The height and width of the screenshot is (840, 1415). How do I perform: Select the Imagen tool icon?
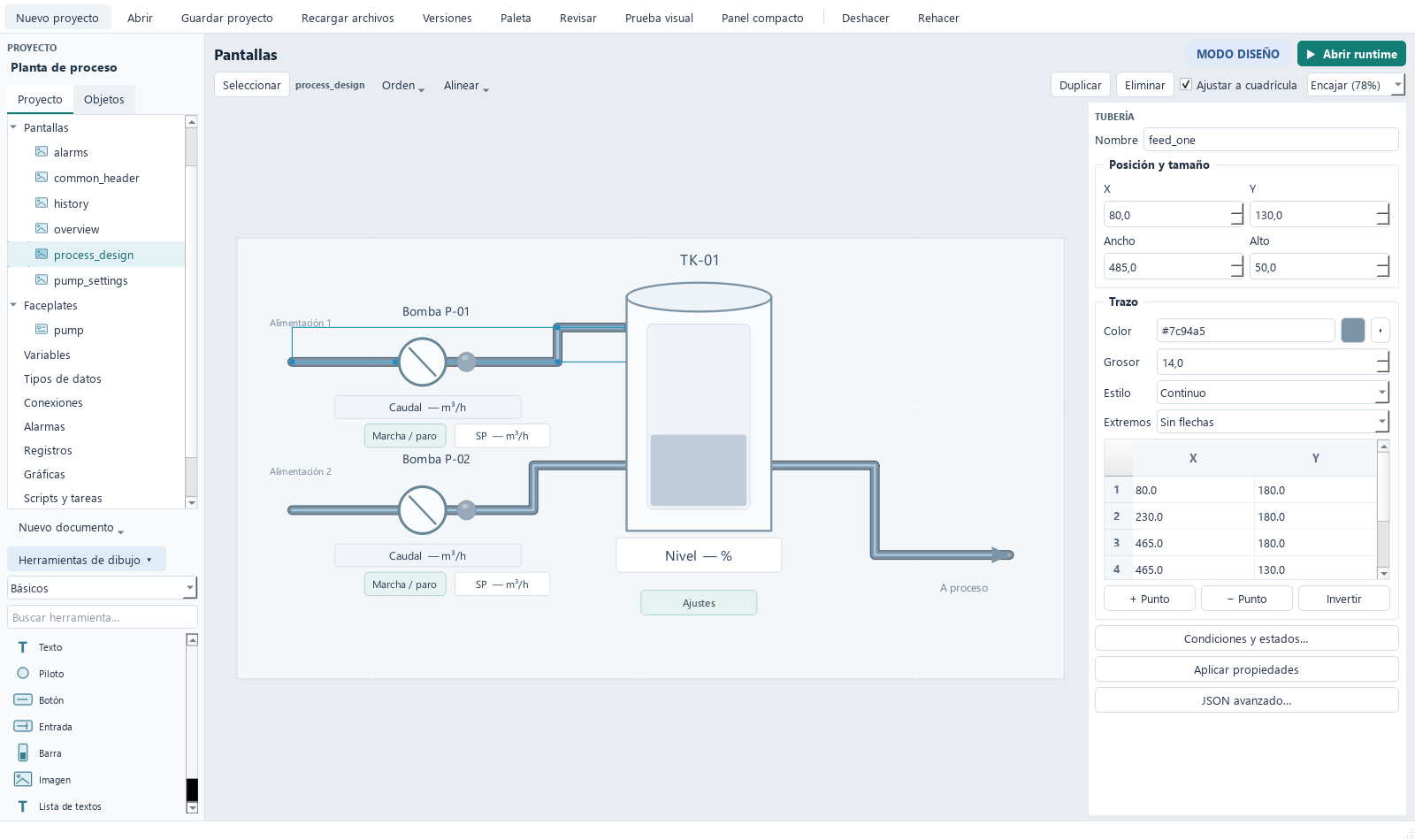[x=23, y=780]
